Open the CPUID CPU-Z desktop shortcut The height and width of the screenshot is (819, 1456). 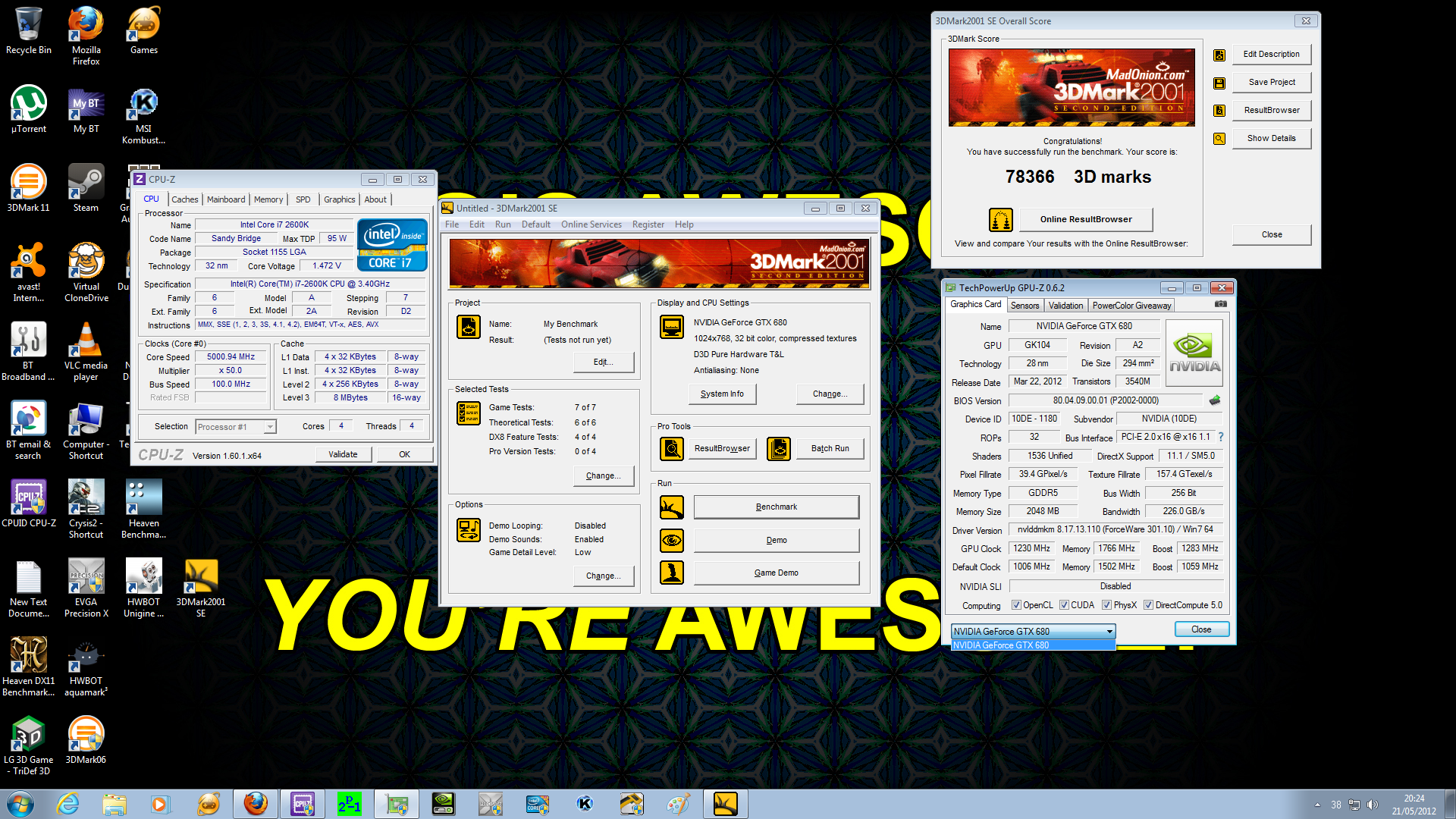(28, 504)
